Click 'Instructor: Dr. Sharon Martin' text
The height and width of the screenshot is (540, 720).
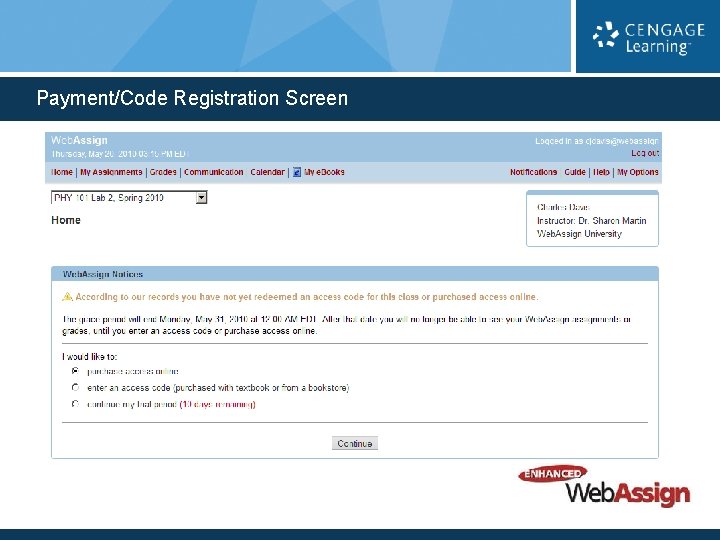[591, 221]
